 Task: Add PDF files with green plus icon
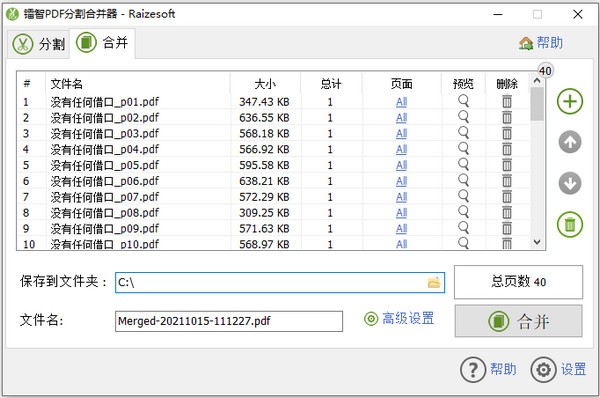[x=570, y=101]
